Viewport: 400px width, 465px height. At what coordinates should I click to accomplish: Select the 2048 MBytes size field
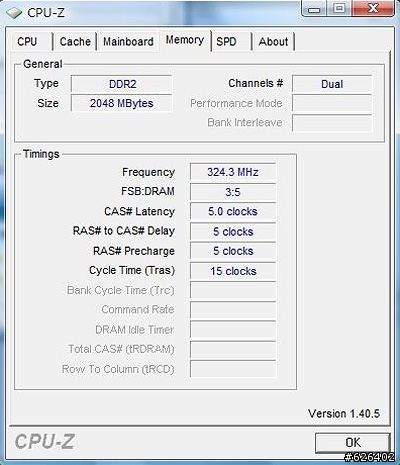pyautogui.click(x=122, y=103)
